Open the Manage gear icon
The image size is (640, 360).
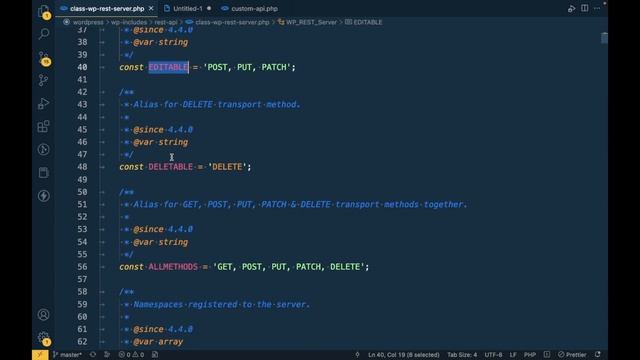pyautogui.click(x=43, y=338)
